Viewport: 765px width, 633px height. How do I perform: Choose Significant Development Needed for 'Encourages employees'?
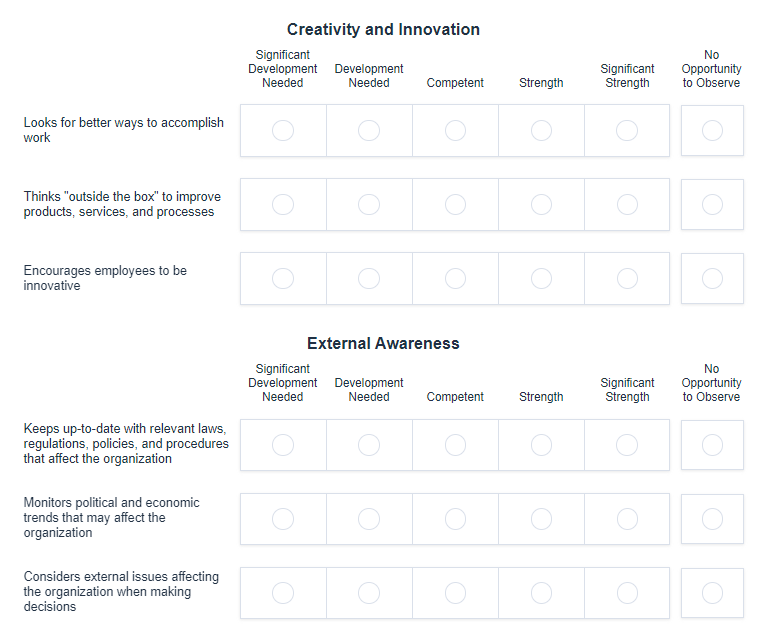point(283,278)
